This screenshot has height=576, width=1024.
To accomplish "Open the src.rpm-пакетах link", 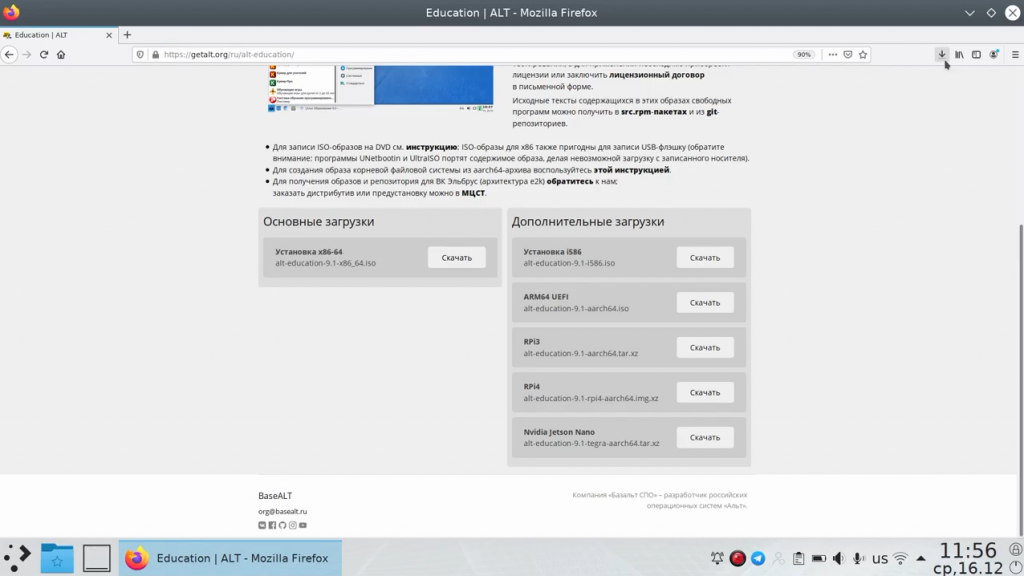I will point(654,112).
